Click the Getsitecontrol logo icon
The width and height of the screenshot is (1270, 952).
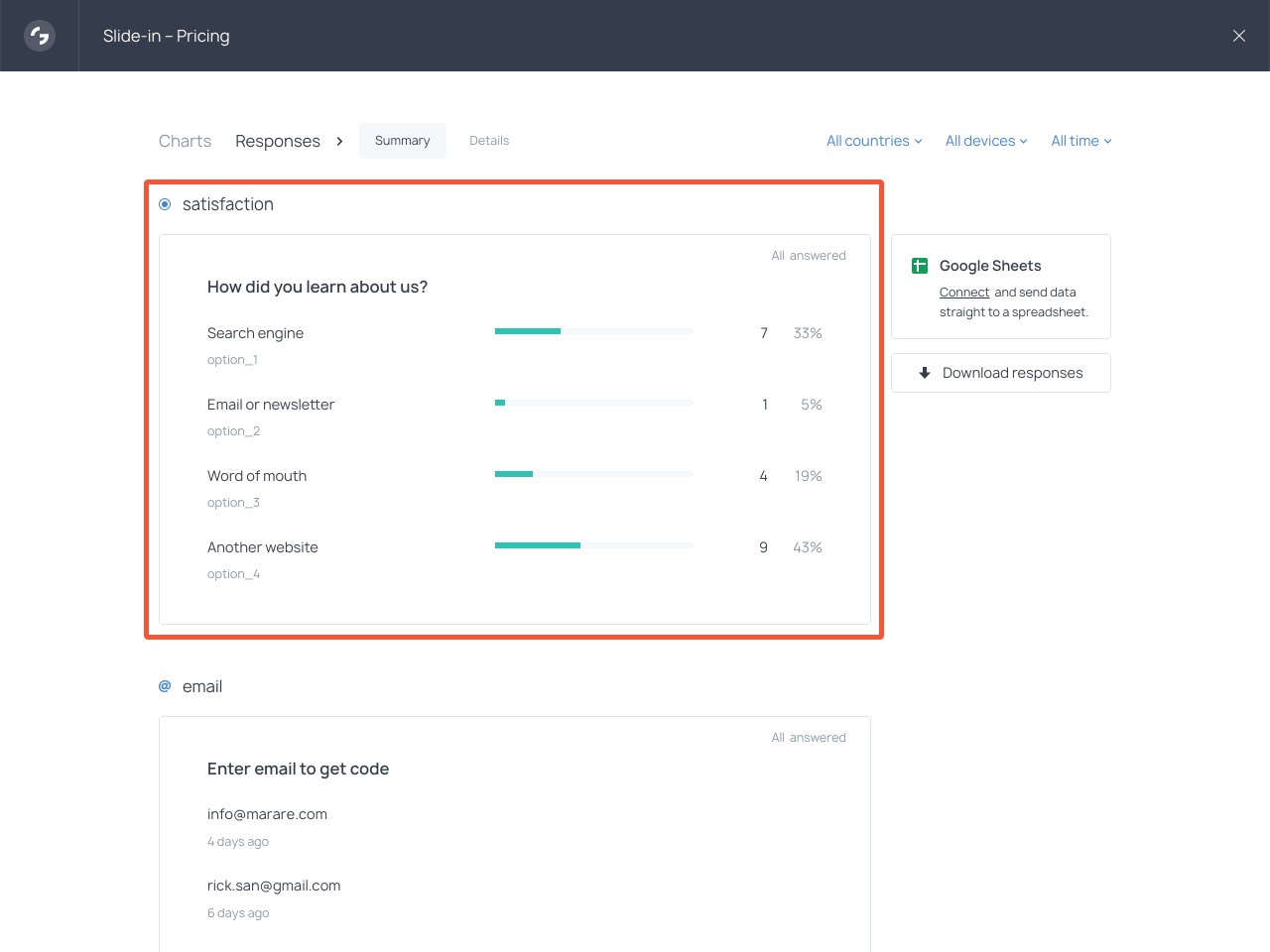point(40,36)
